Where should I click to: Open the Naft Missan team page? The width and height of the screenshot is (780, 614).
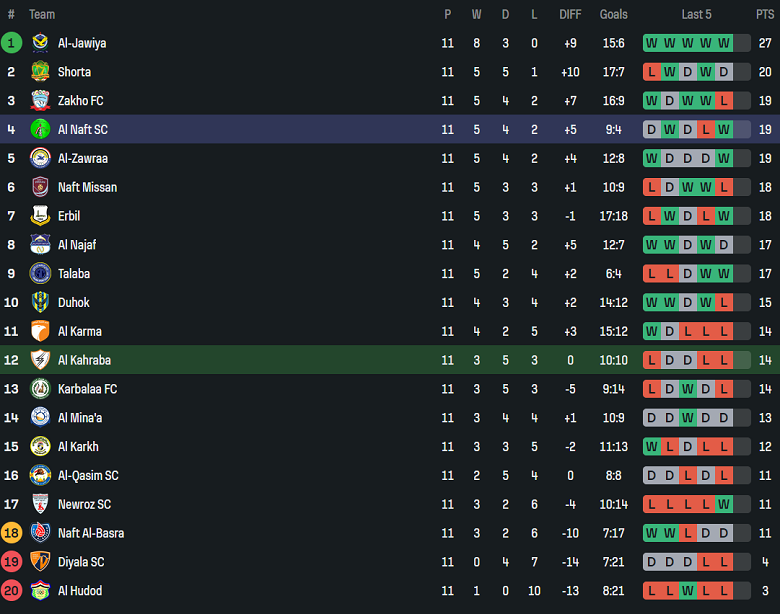click(x=87, y=187)
